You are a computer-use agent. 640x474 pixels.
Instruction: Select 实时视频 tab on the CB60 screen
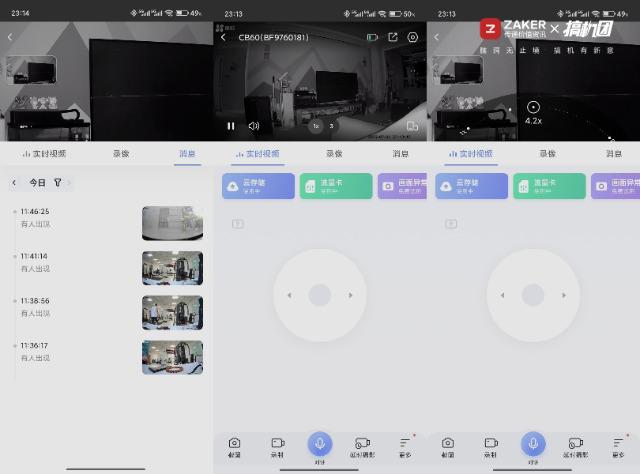(x=258, y=154)
